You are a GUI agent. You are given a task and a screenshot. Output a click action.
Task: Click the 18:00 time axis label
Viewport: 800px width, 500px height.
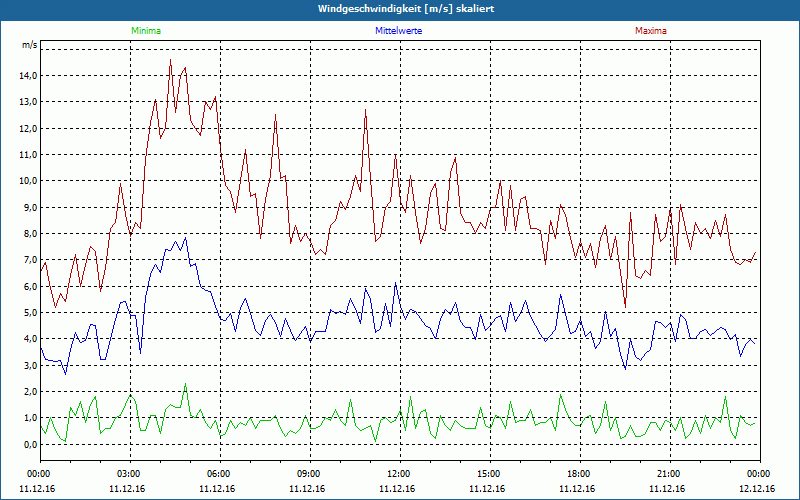581,474
